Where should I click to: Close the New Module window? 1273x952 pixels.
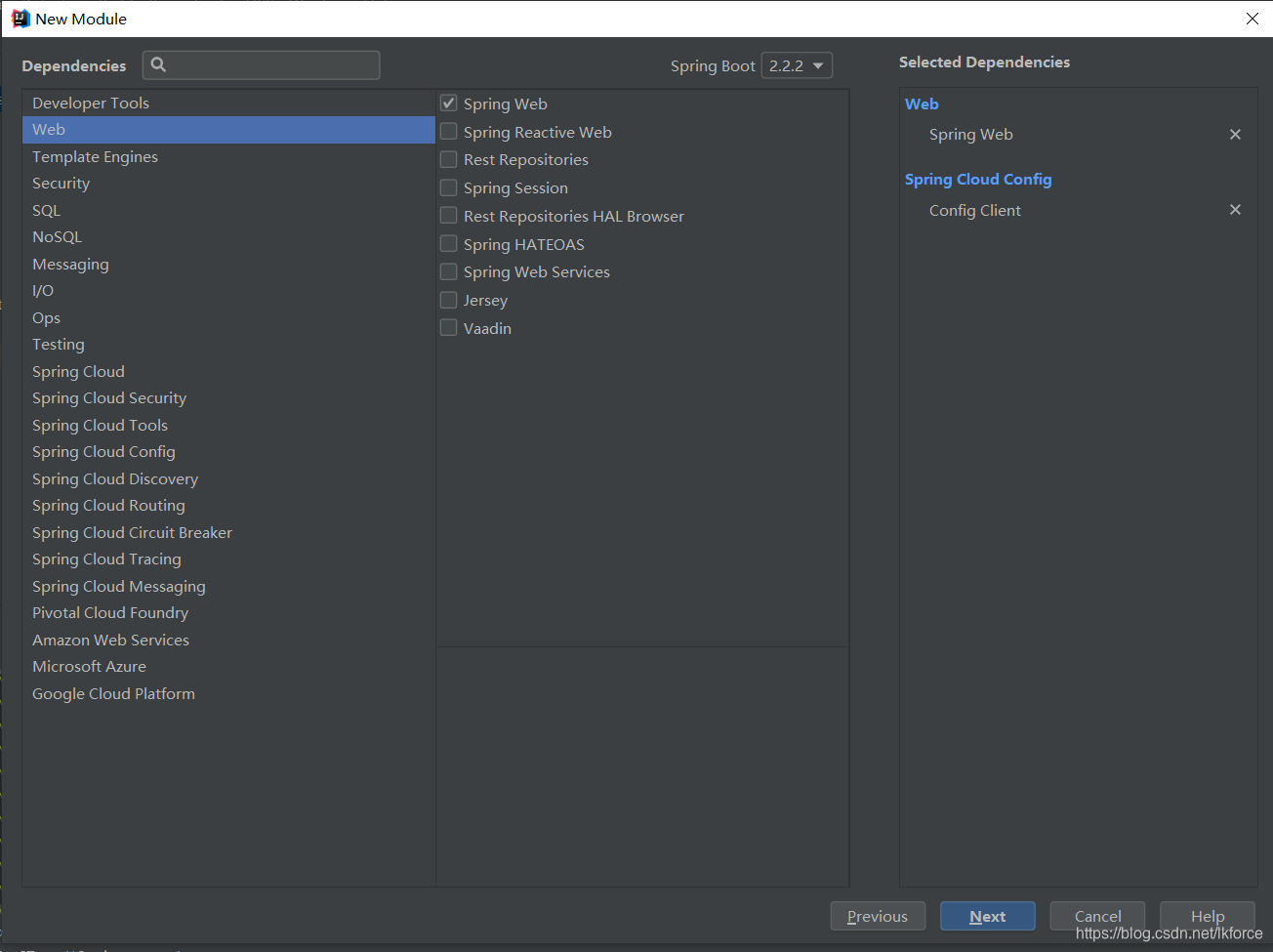tap(1252, 19)
